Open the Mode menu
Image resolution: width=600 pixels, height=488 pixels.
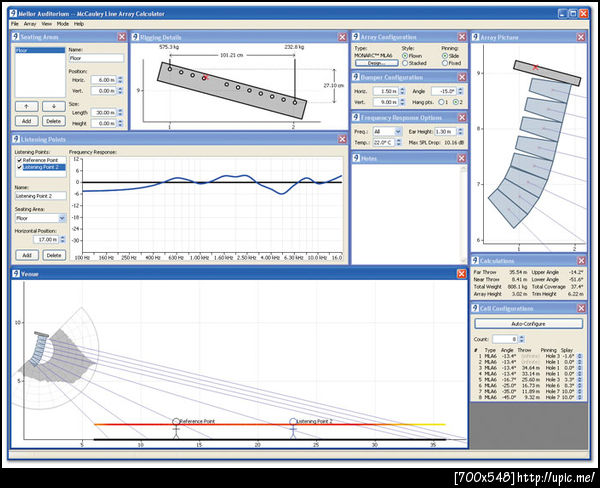pyautogui.click(x=63, y=24)
